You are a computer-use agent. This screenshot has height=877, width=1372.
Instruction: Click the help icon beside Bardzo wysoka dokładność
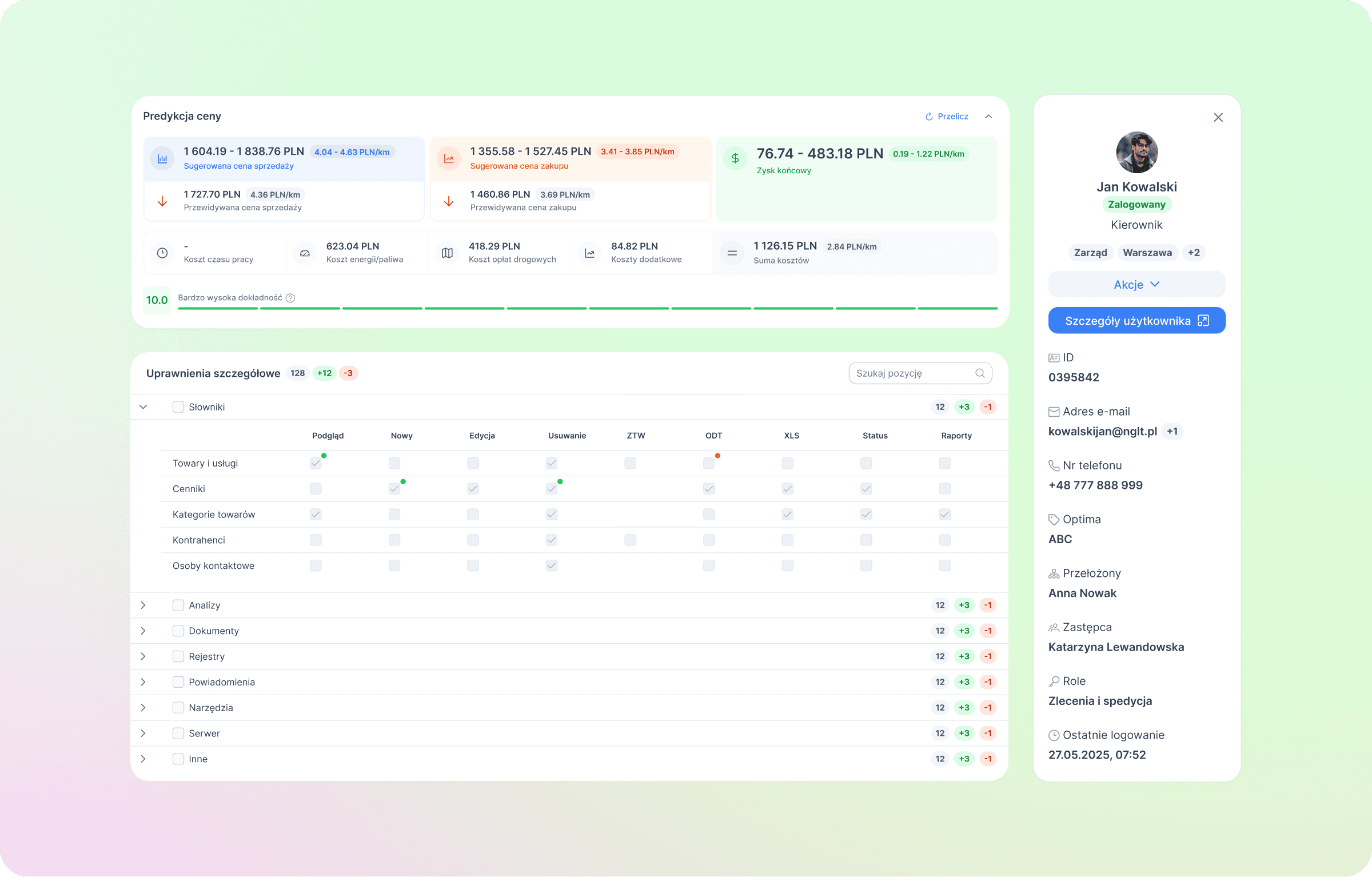click(x=290, y=298)
